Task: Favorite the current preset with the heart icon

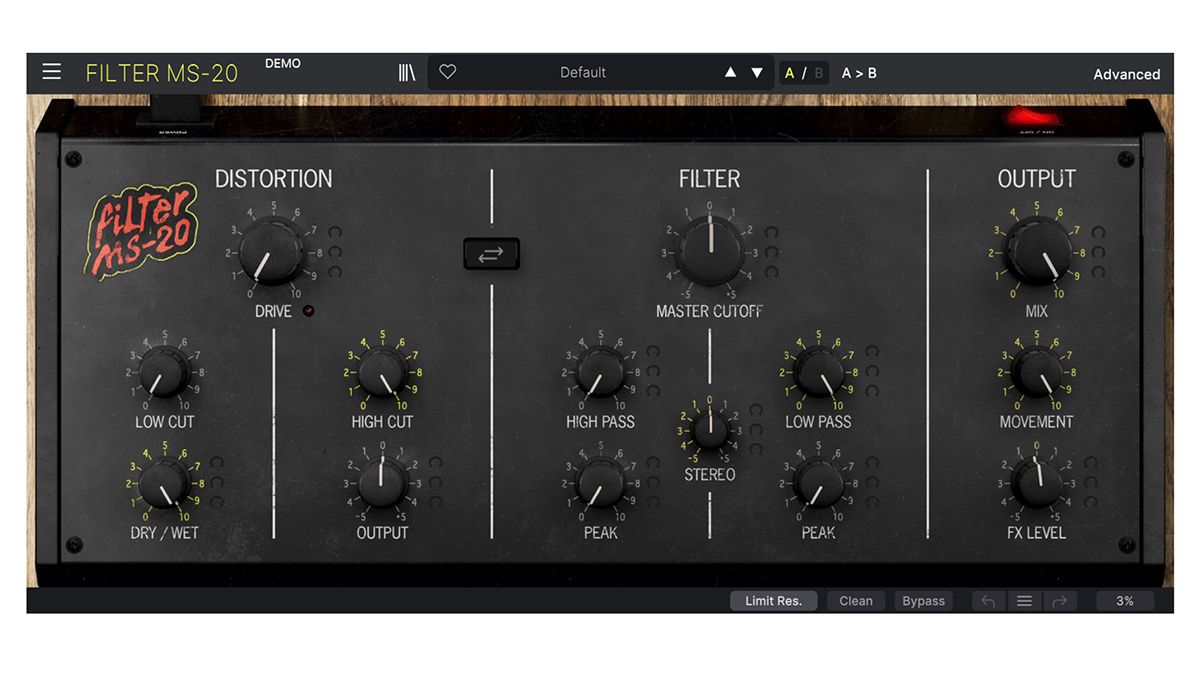Action: coord(447,71)
